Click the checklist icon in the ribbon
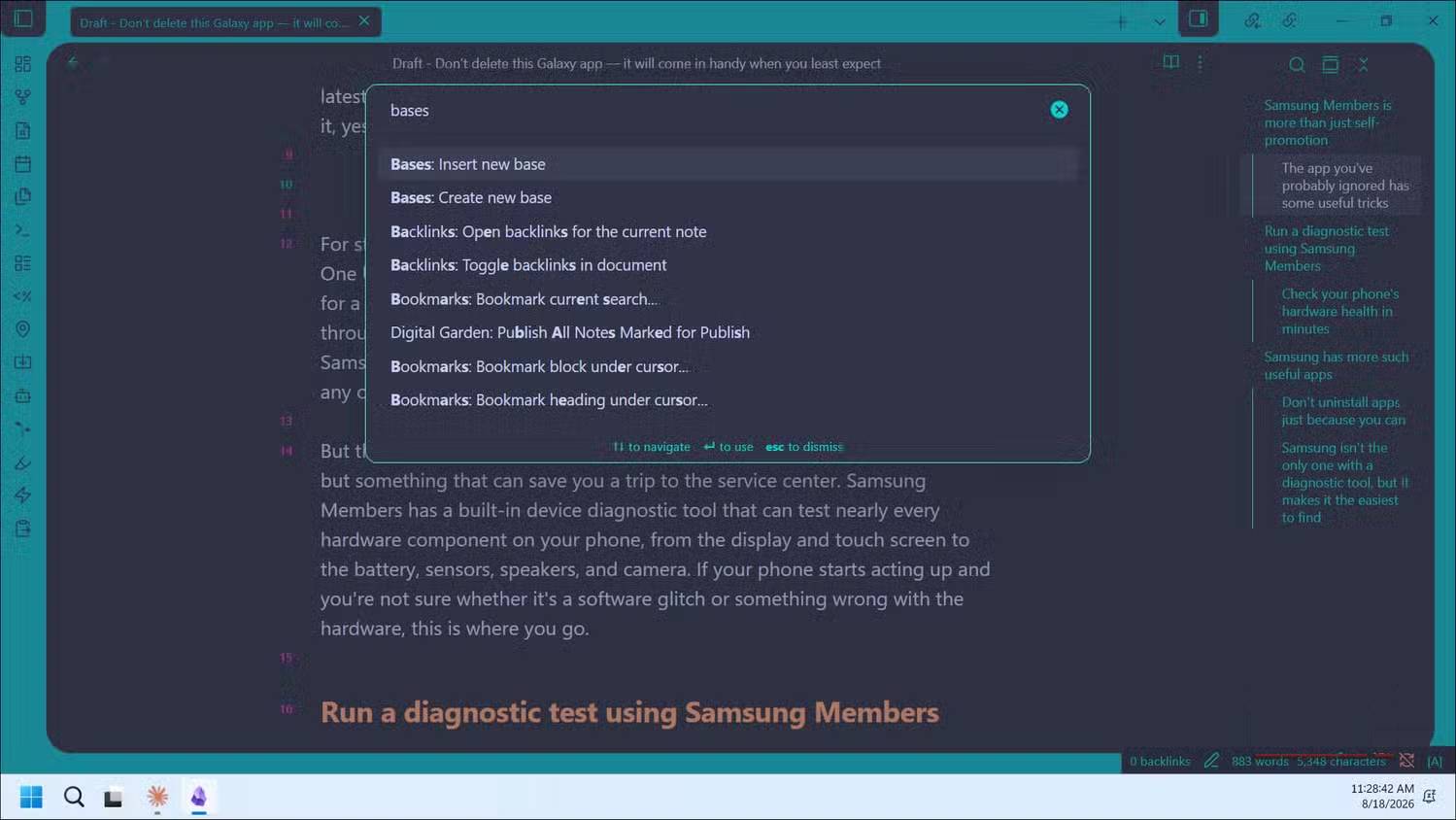The height and width of the screenshot is (820, 1456). [23, 263]
